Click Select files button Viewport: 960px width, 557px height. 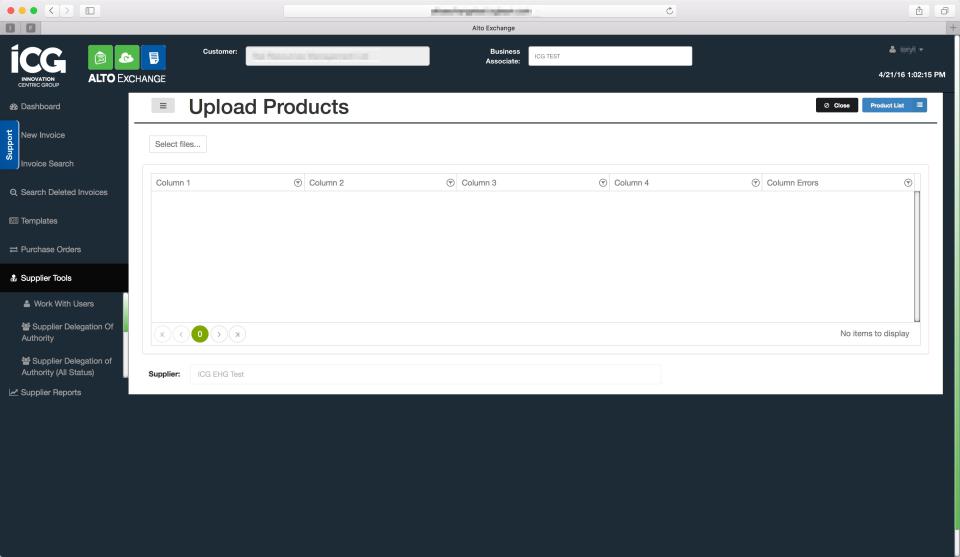click(178, 144)
